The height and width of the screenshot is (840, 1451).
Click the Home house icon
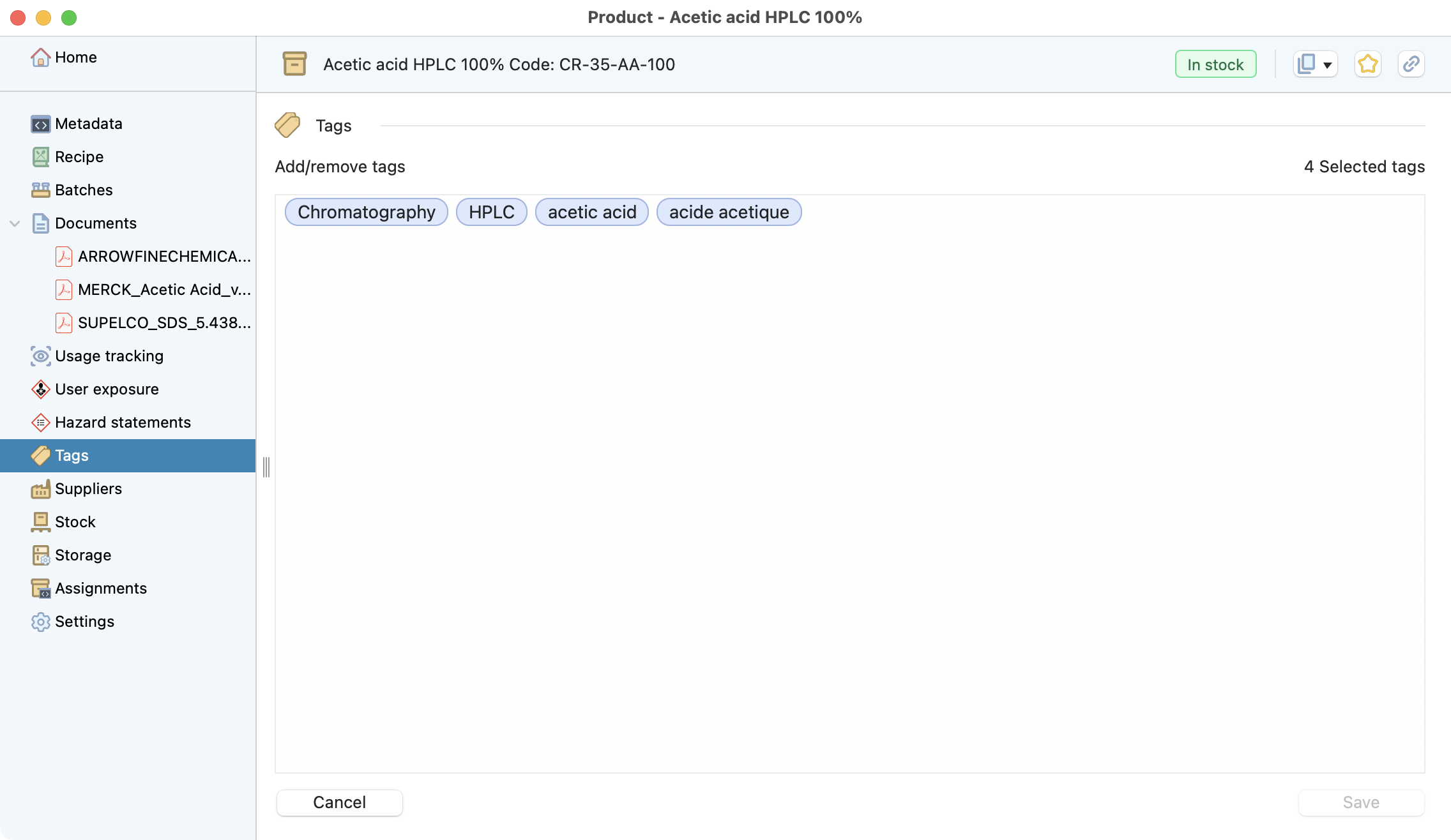pyautogui.click(x=40, y=57)
